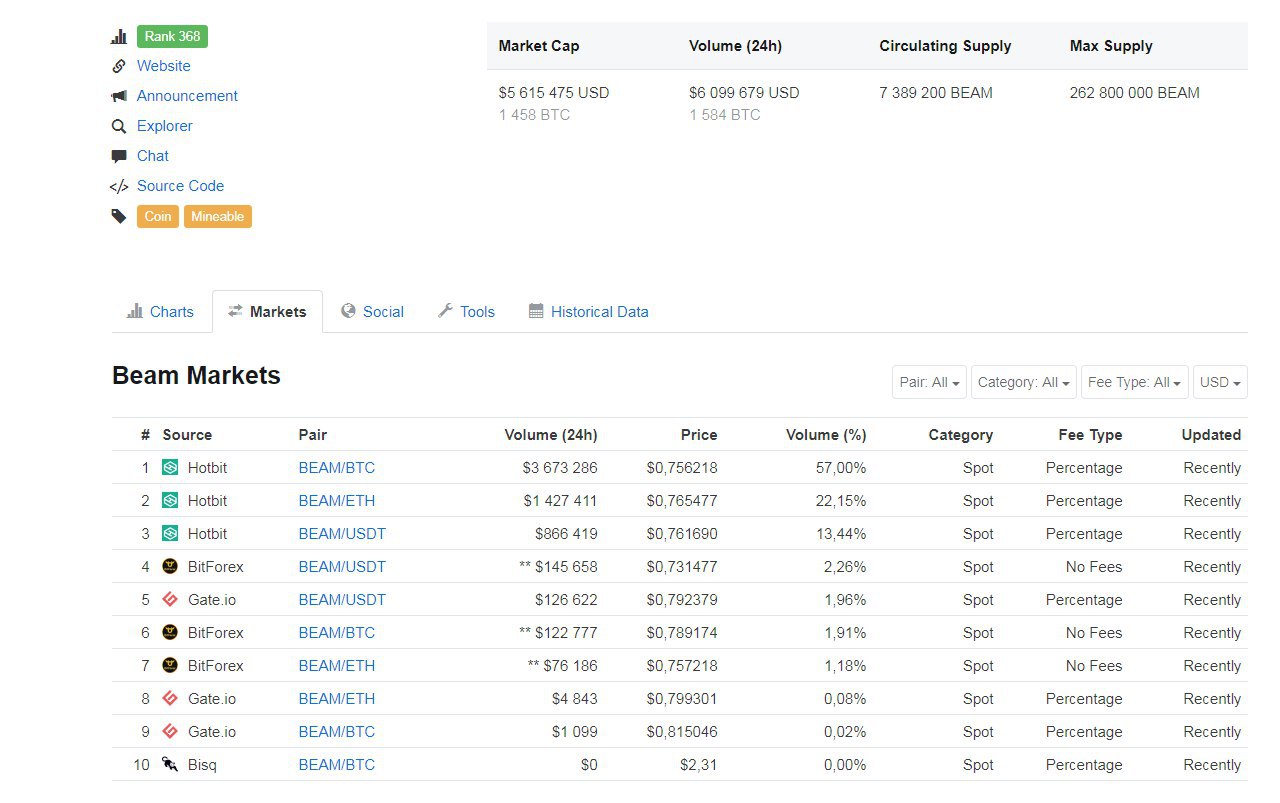Click the Gate.io logo in row 5
1280x803 pixels.
click(170, 600)
